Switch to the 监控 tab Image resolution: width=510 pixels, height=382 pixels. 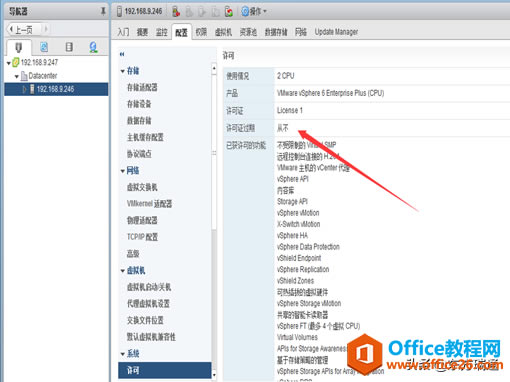click(162, 32)
